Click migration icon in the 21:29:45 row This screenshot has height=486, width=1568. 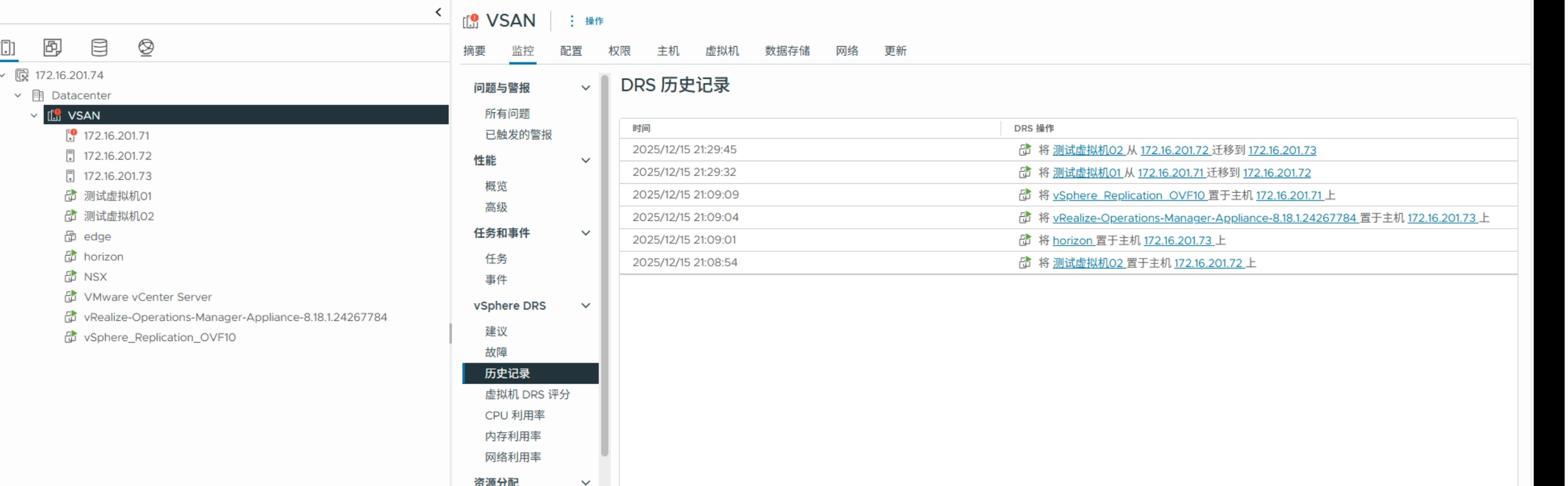tap(1026, 149)
